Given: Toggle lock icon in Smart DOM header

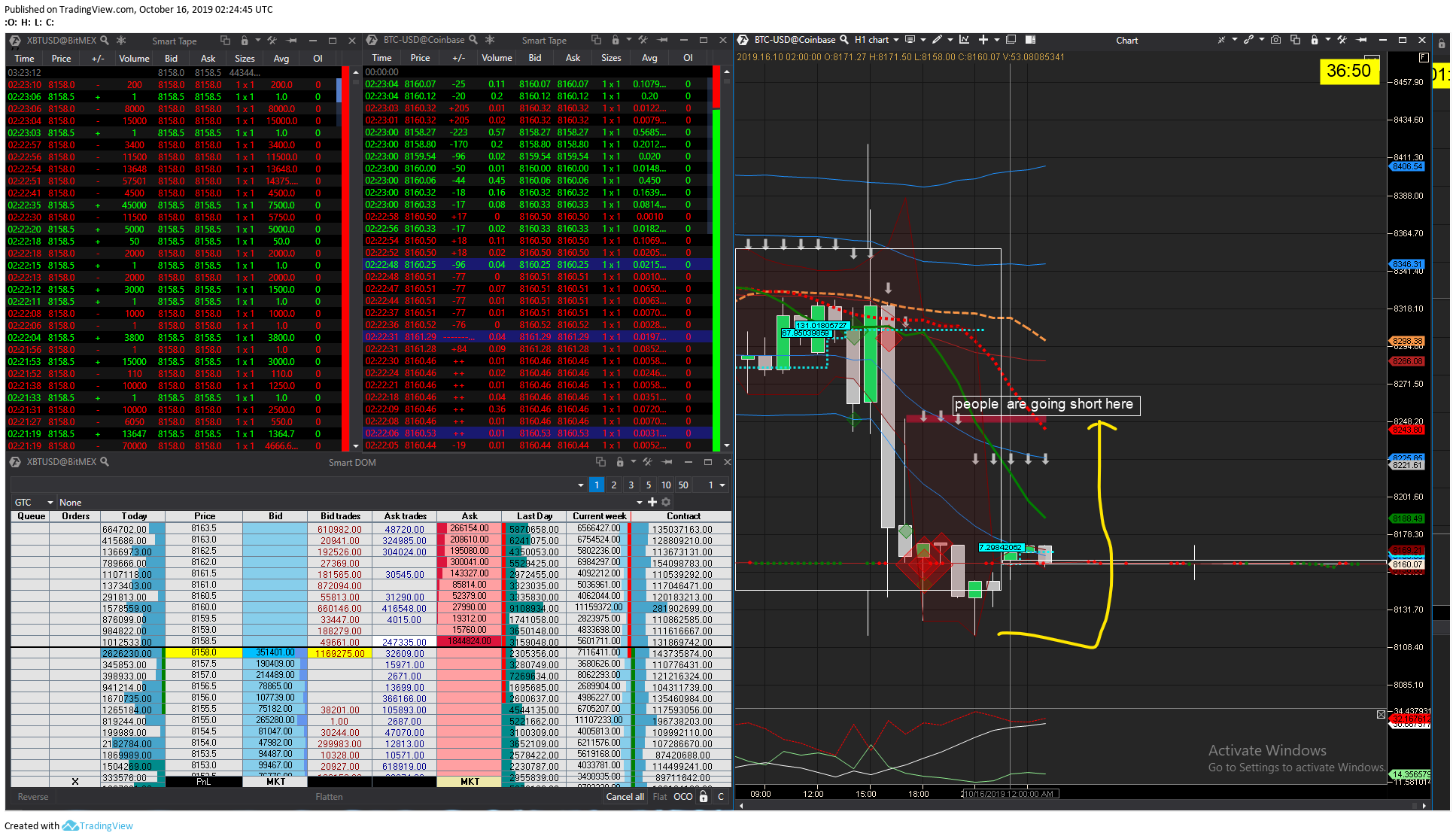Looking at the screenshot, I should [619, 461].
